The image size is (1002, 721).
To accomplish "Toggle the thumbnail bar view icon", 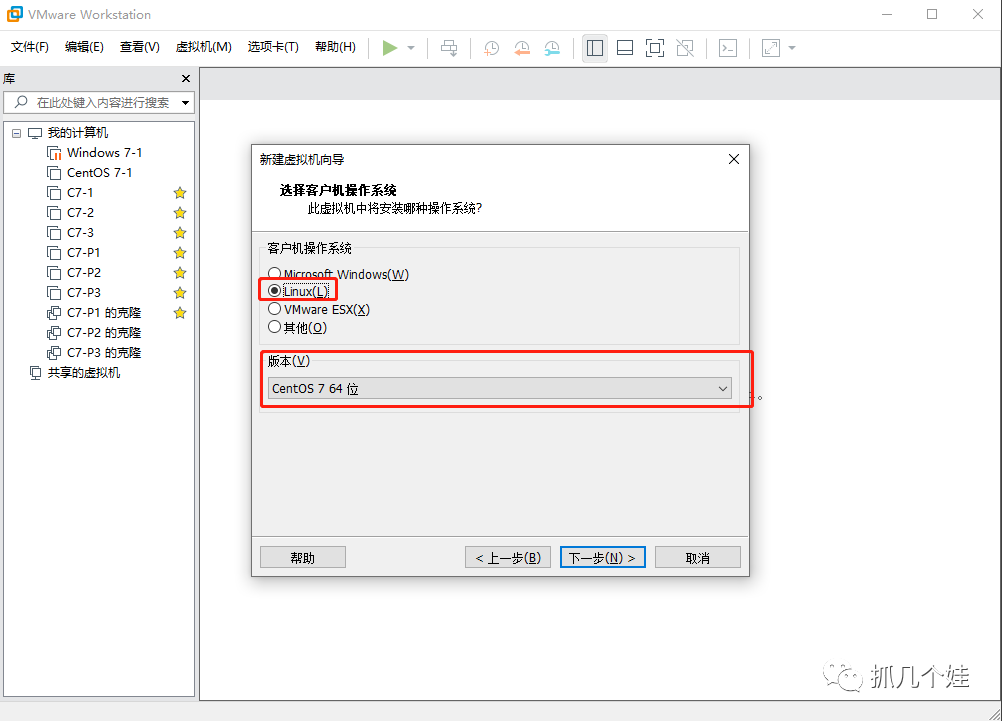I will click(x=624, y=48).
